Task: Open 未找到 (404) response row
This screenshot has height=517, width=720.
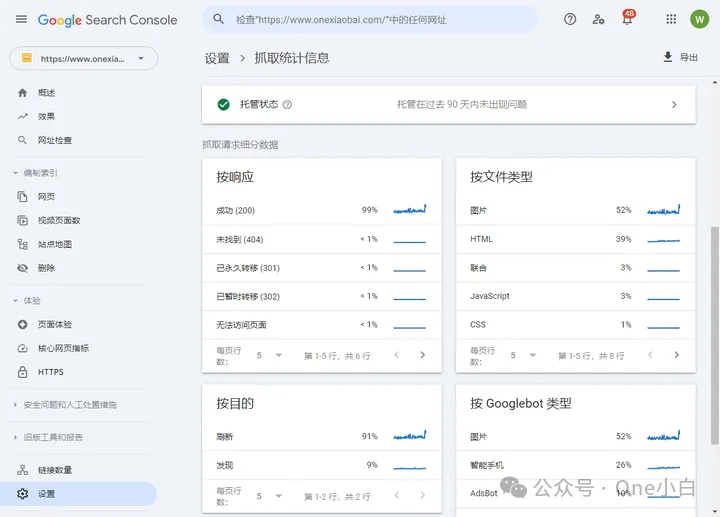Action: click(x=321, y=239)
